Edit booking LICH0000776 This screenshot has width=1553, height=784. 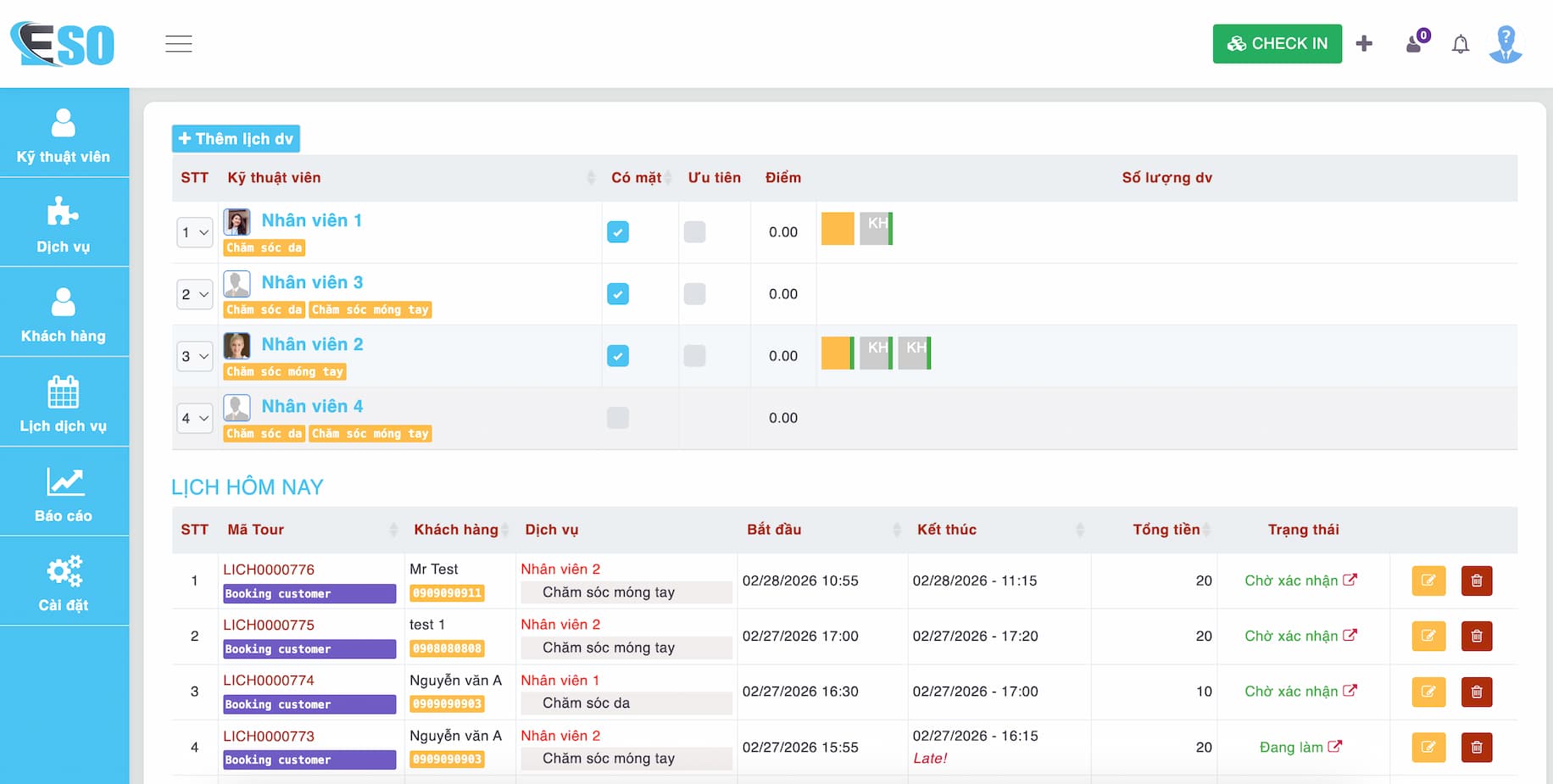(1428, 581)
